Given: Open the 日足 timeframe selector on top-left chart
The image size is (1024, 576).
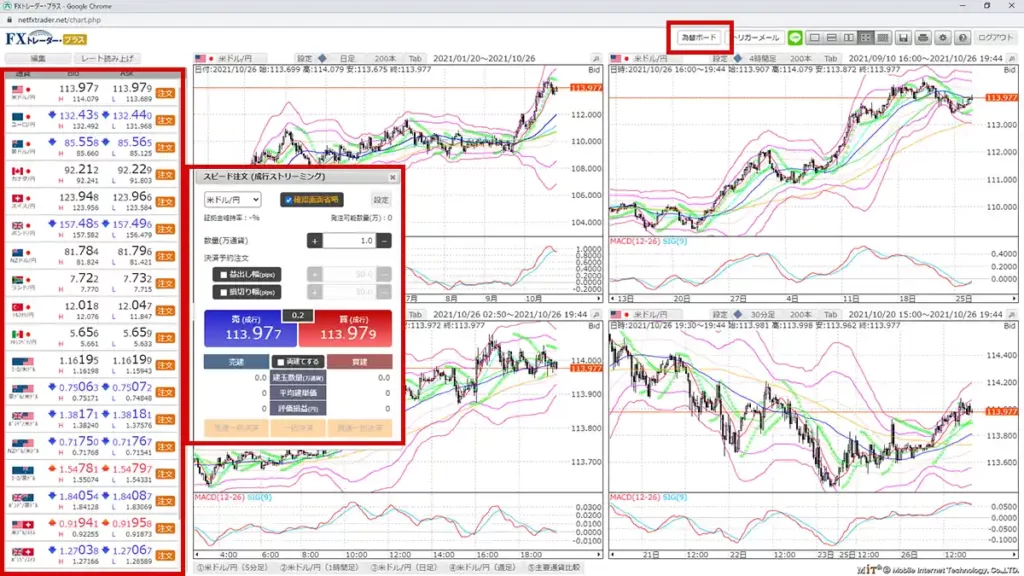Looking at the screenshot, I should pos(347,58).
